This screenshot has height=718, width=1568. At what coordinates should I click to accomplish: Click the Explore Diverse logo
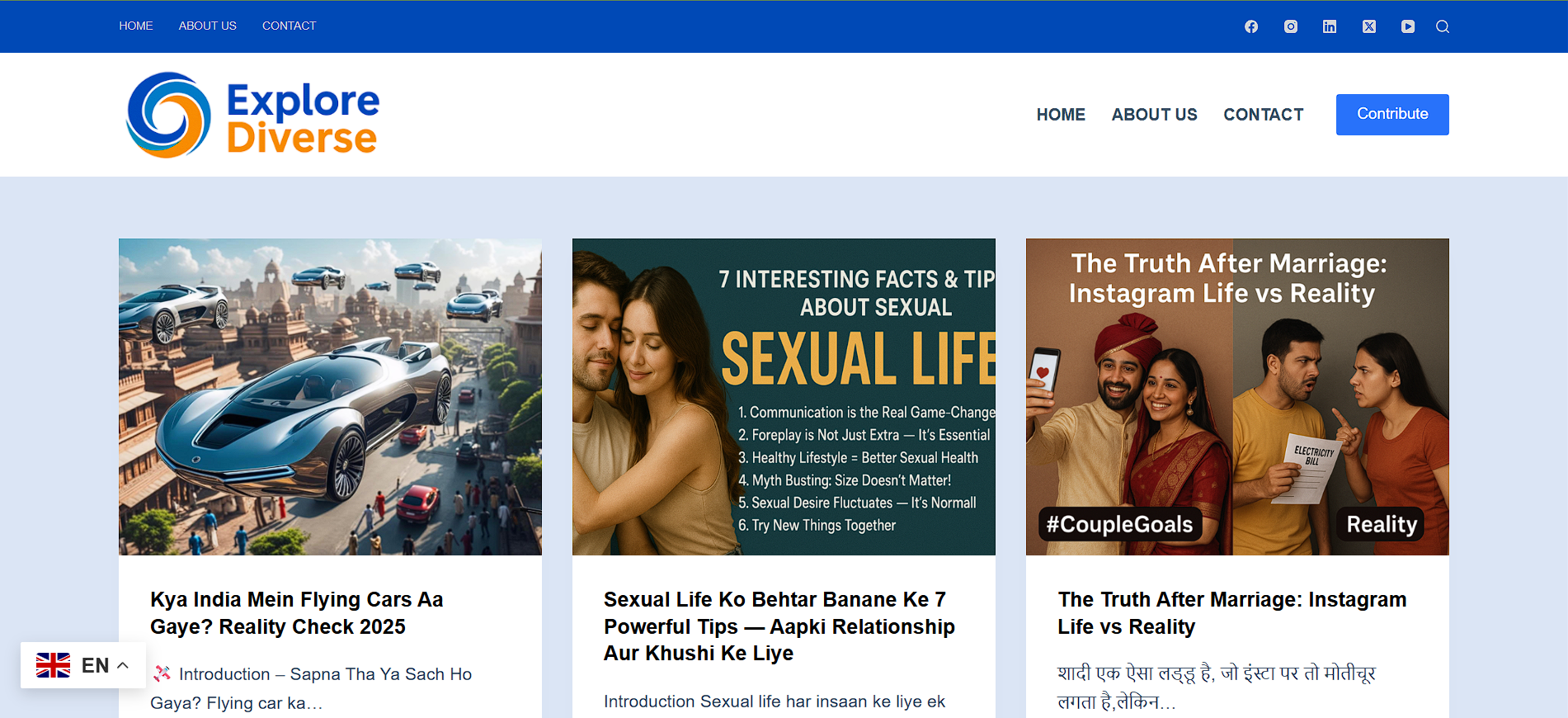[252, 116]
